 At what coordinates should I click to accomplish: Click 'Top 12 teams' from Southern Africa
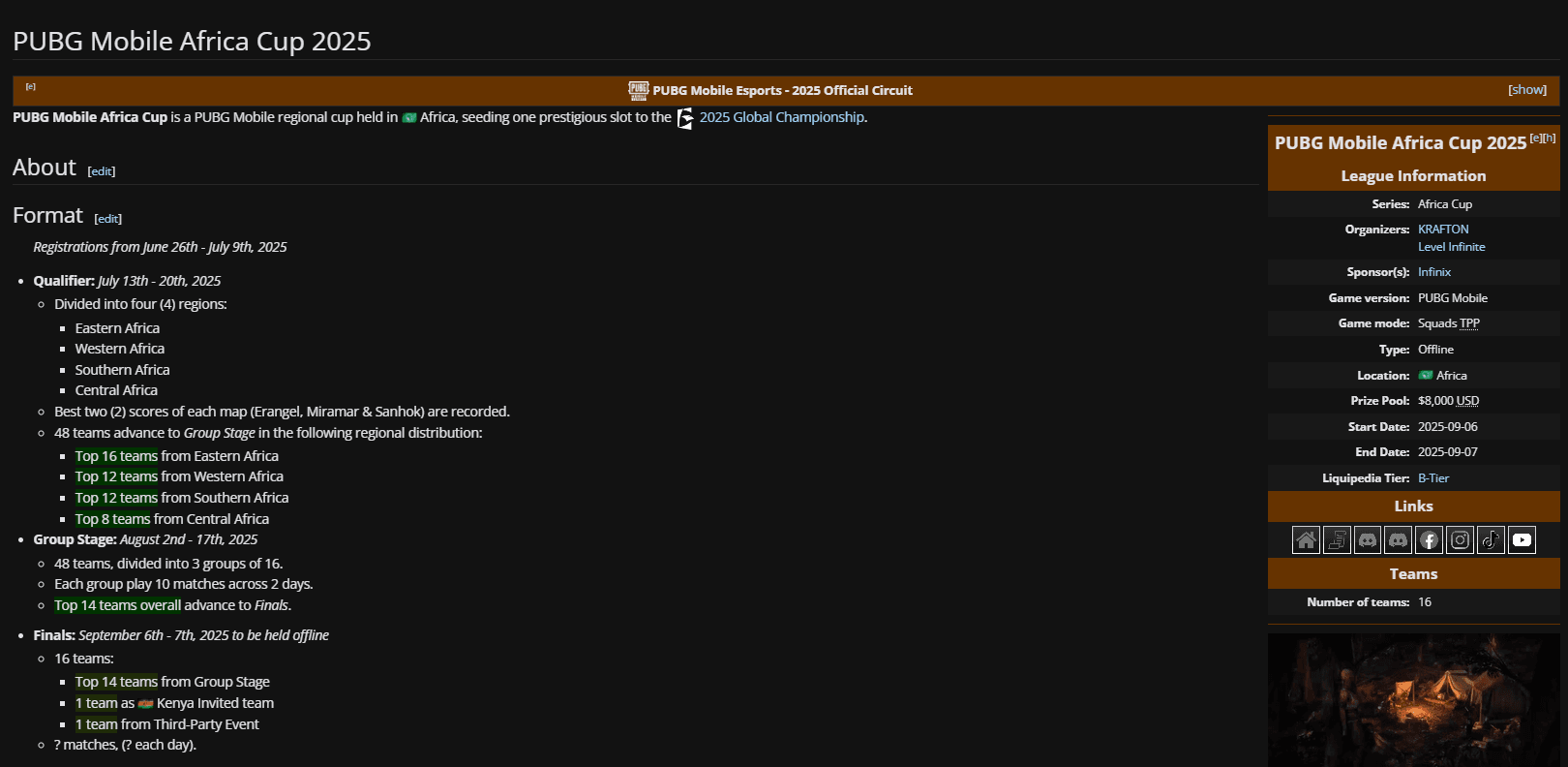(116, 498)
